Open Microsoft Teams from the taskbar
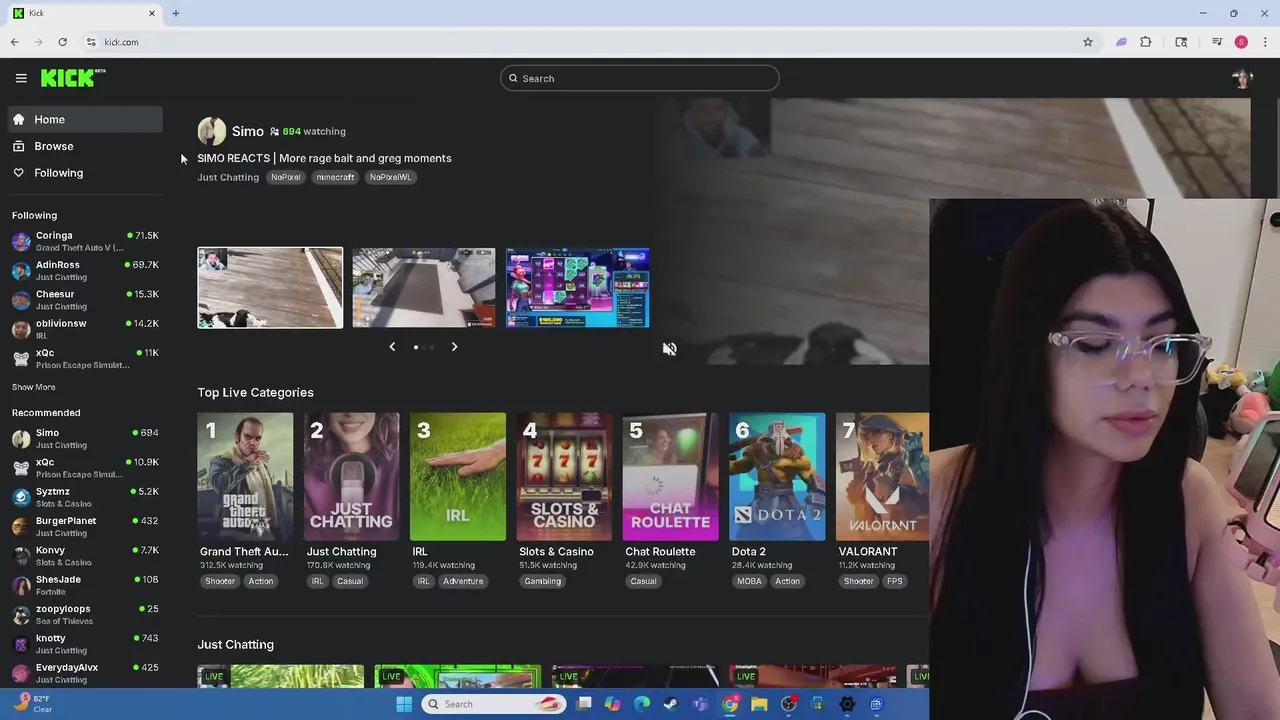Viewport: 1280px width, 720px height. click(700, 704)
